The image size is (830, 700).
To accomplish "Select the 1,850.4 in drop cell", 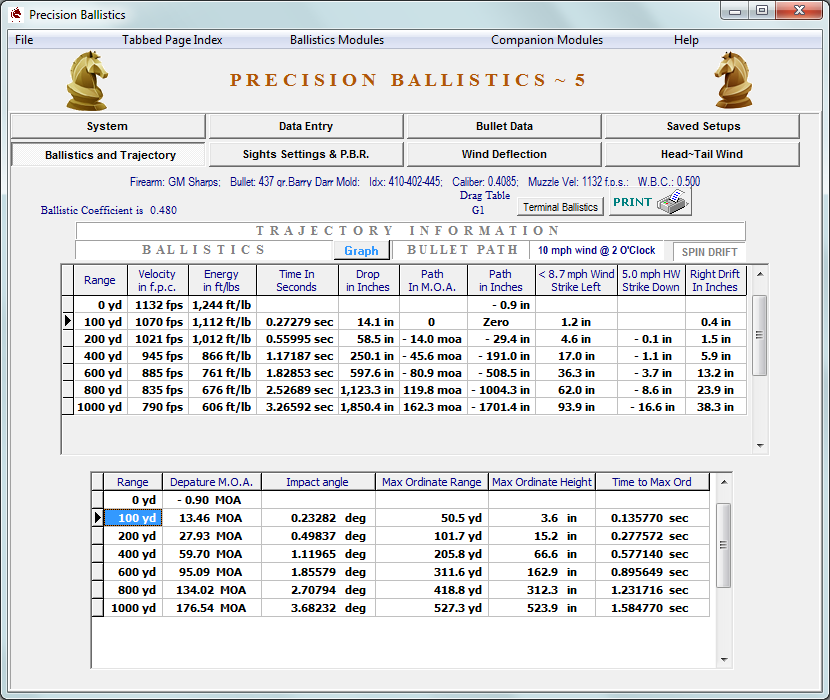I will tap(369, 407).
